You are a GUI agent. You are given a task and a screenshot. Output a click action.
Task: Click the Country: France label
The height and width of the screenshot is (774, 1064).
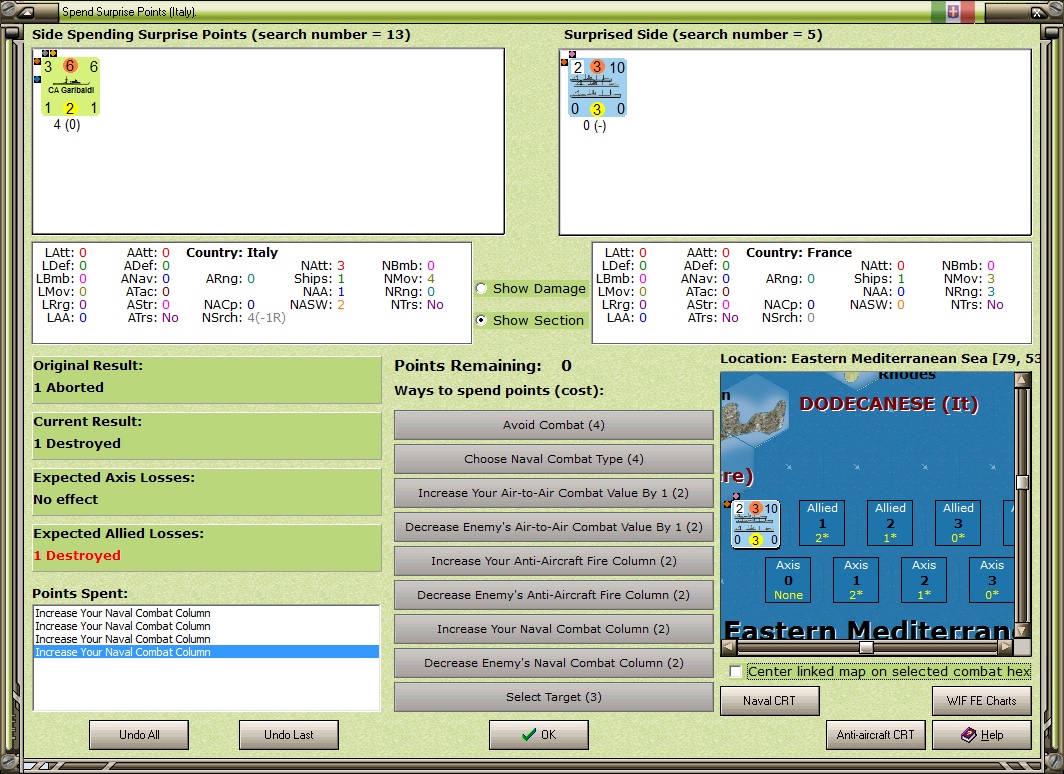tap(799, 252)
